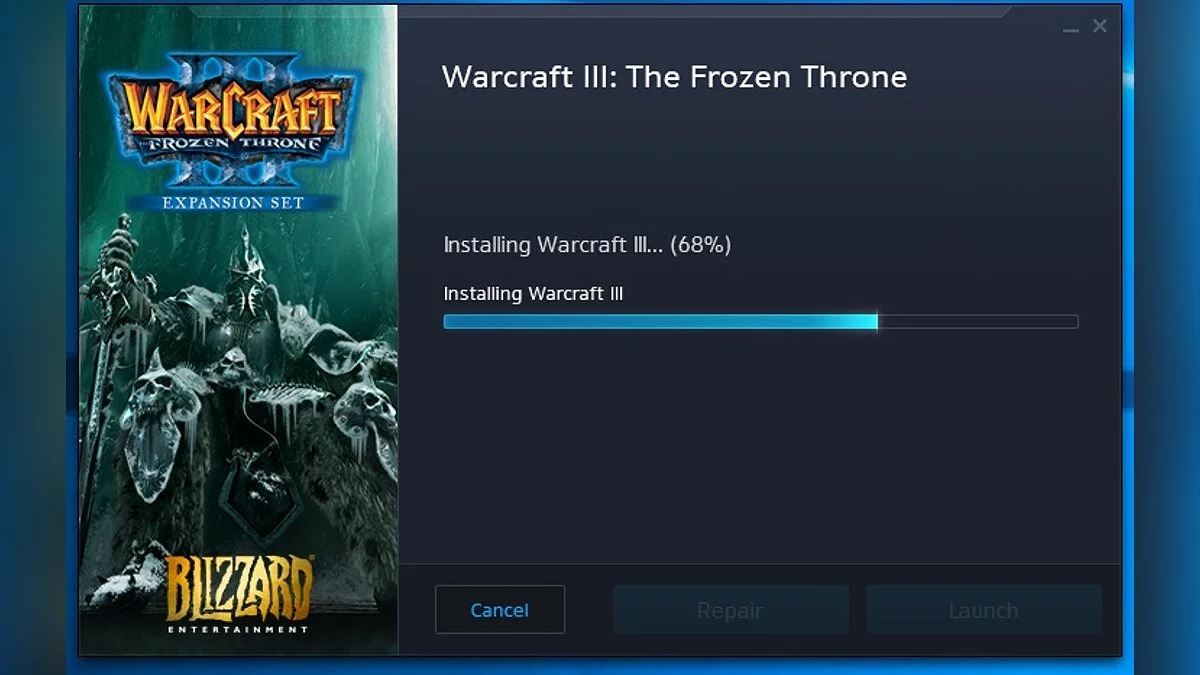
Task: Click the disabled Launch button
Action: pyautogui.click(x=984, y=609)
